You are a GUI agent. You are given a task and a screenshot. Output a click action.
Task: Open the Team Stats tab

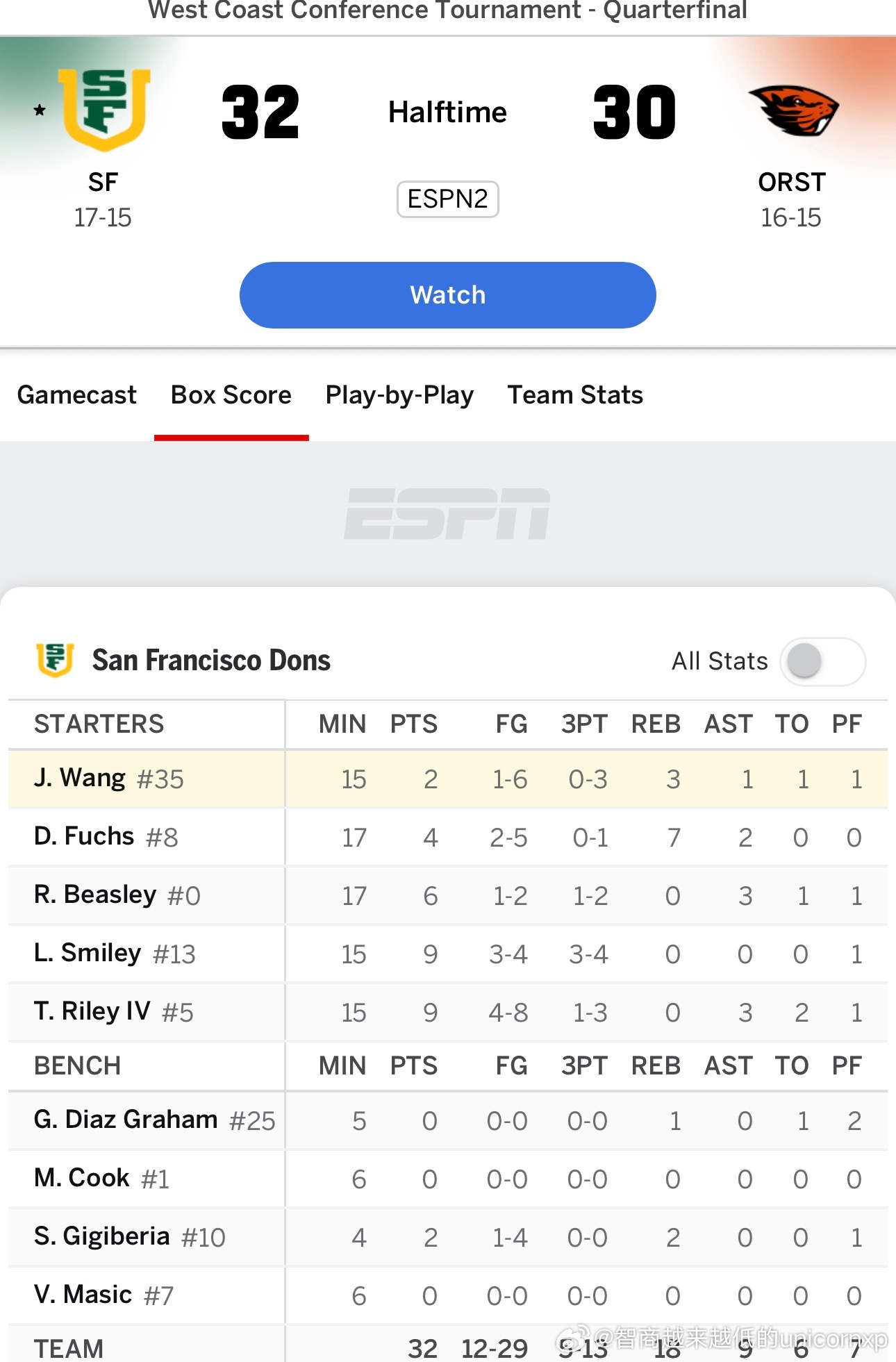click(575, 395)
